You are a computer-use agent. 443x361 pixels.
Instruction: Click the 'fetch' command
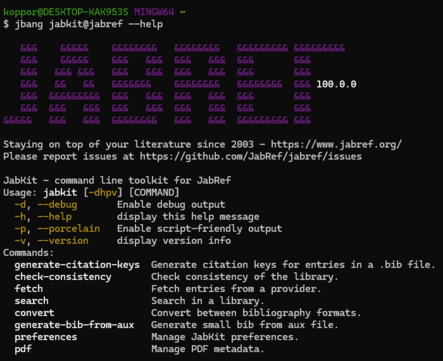[29, 289]
